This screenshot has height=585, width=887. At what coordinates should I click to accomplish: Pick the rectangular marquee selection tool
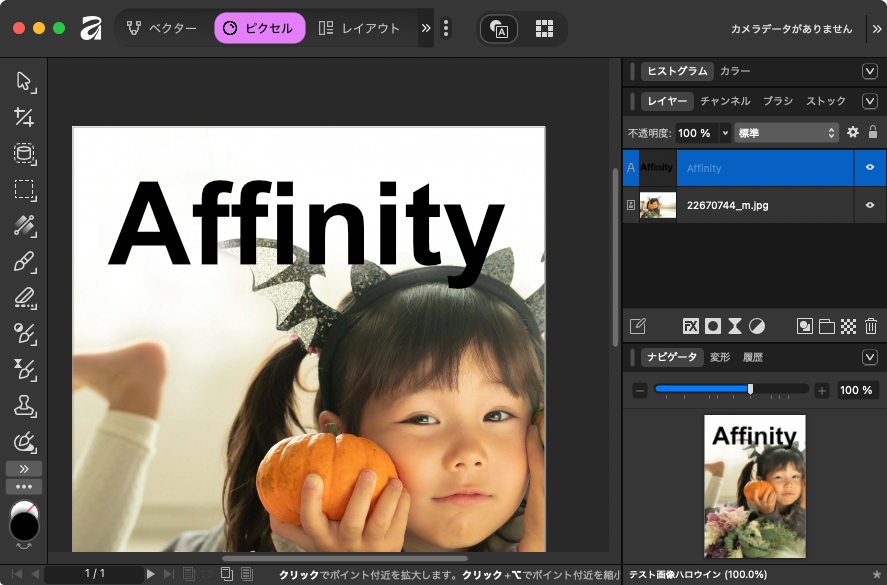[24, 189]
